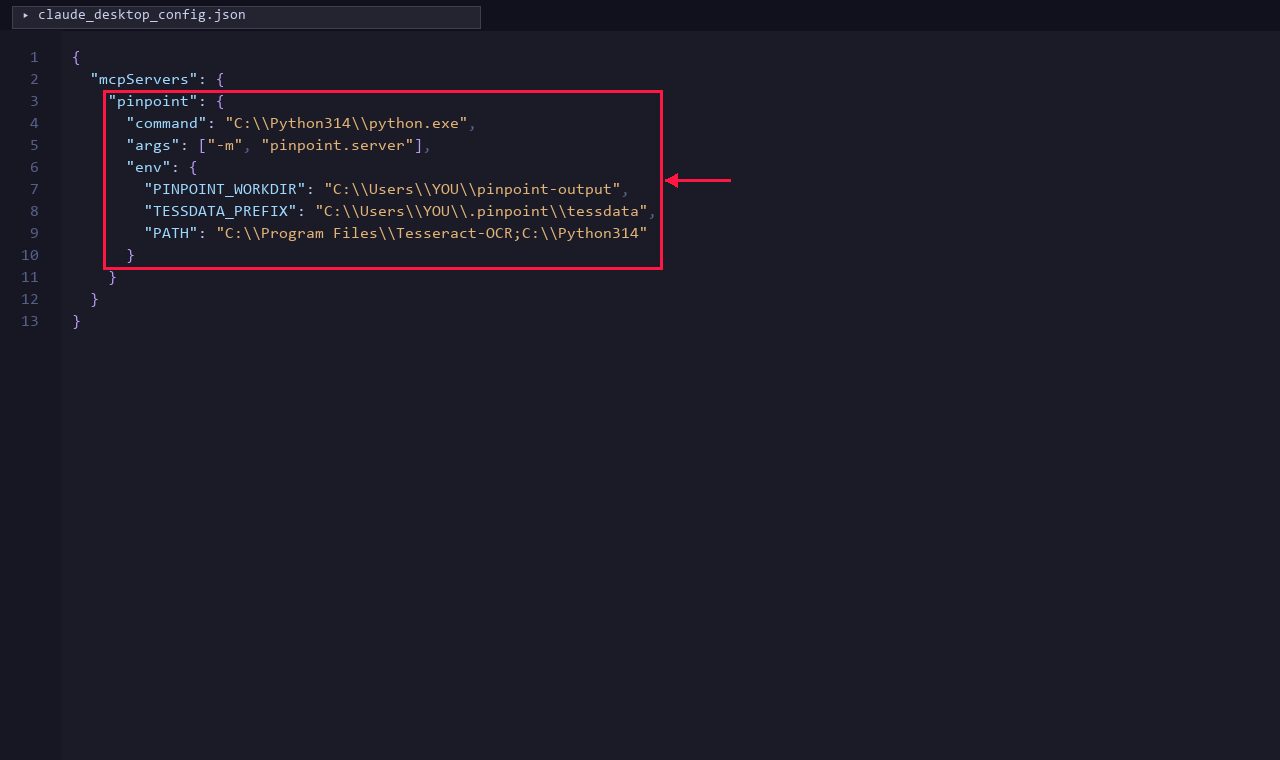Click the "pinpoint" server entry name

tap(152, 101)
